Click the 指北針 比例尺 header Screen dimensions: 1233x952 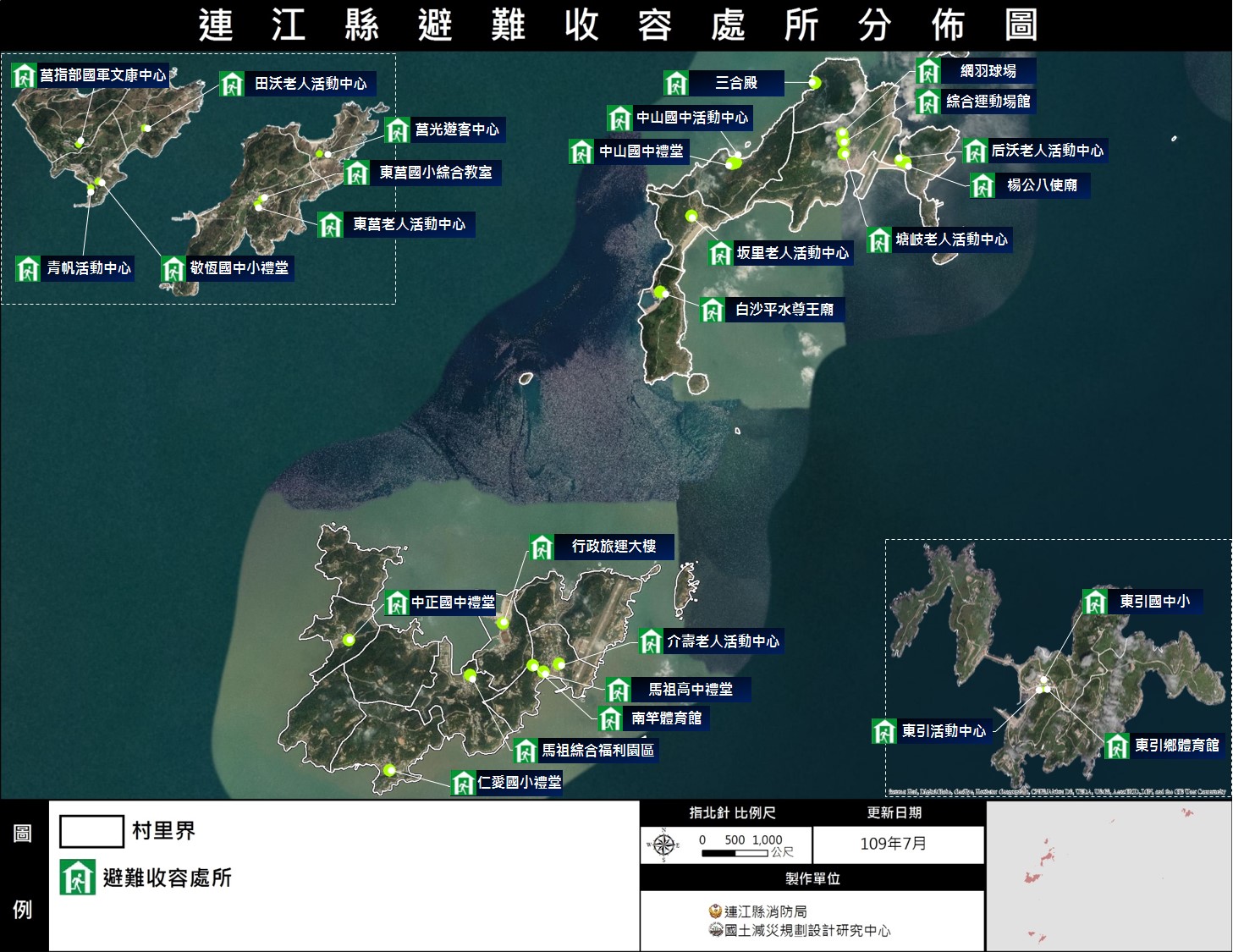[x=732, y=812]
